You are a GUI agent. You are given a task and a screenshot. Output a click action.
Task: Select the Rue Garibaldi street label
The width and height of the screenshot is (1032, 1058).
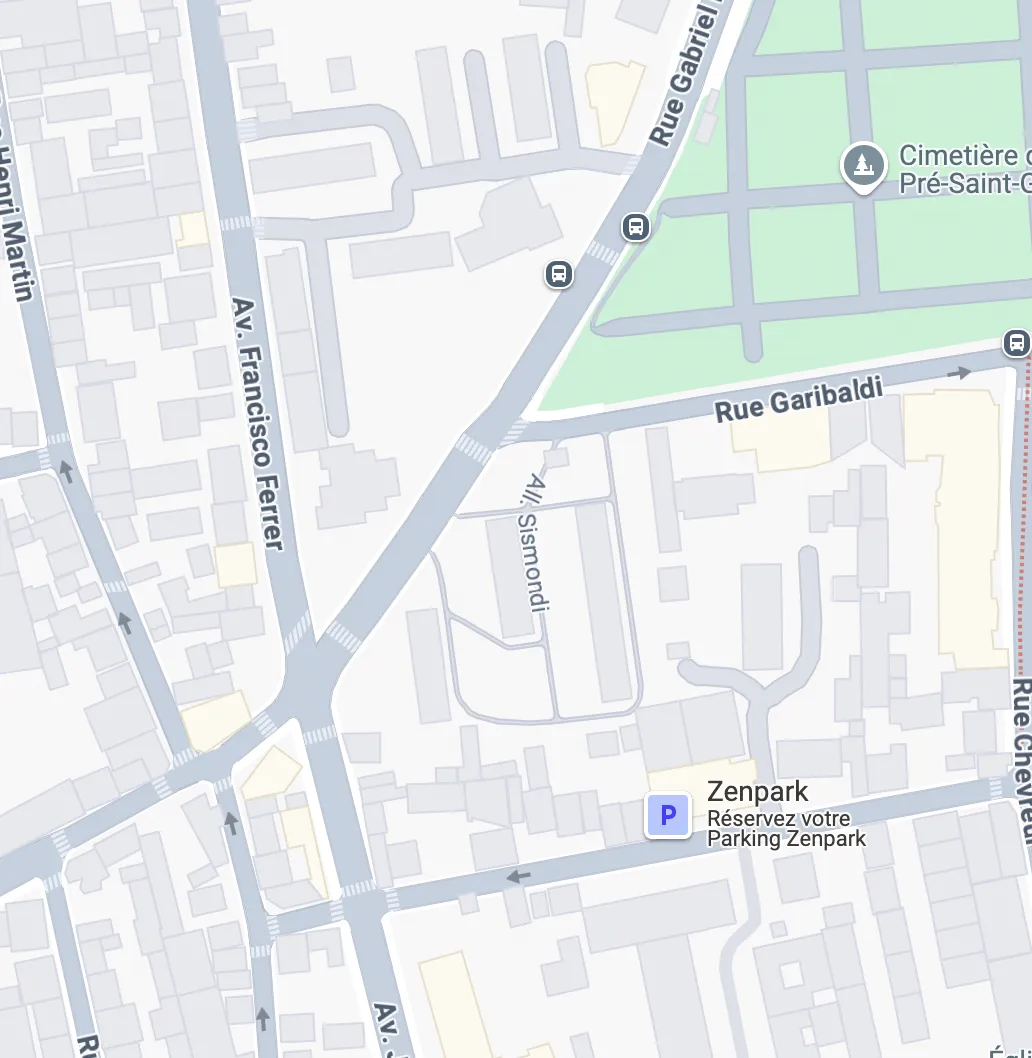point(798,399)
